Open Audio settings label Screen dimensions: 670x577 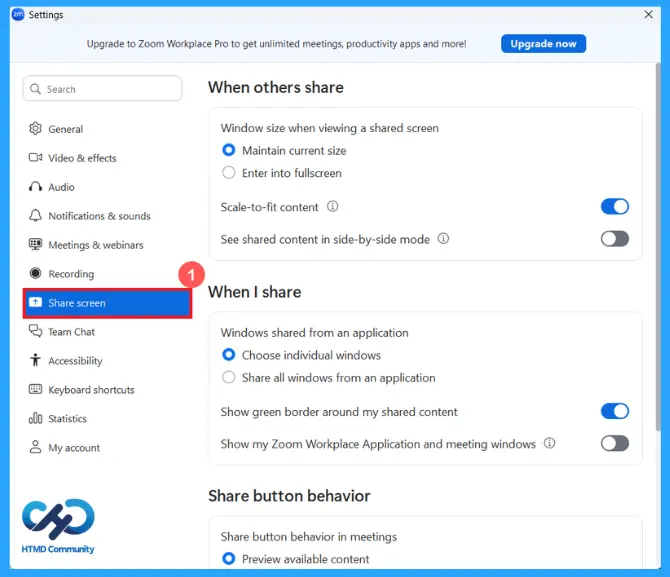(x=62, y=187)
